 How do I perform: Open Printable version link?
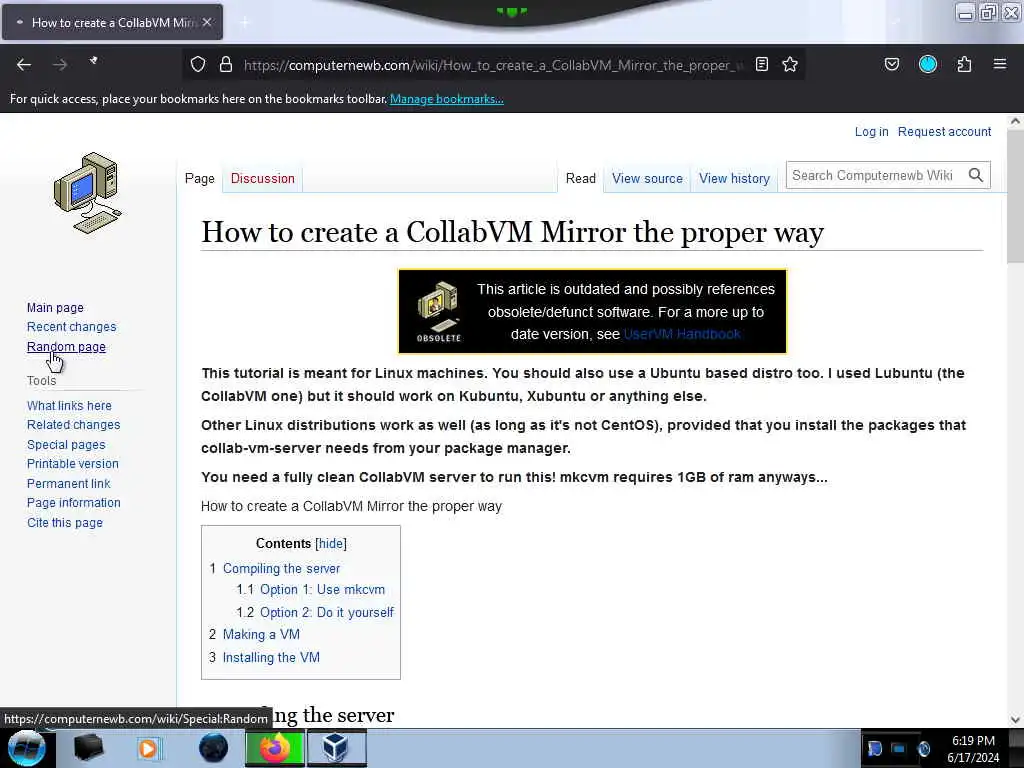point(72,464)
